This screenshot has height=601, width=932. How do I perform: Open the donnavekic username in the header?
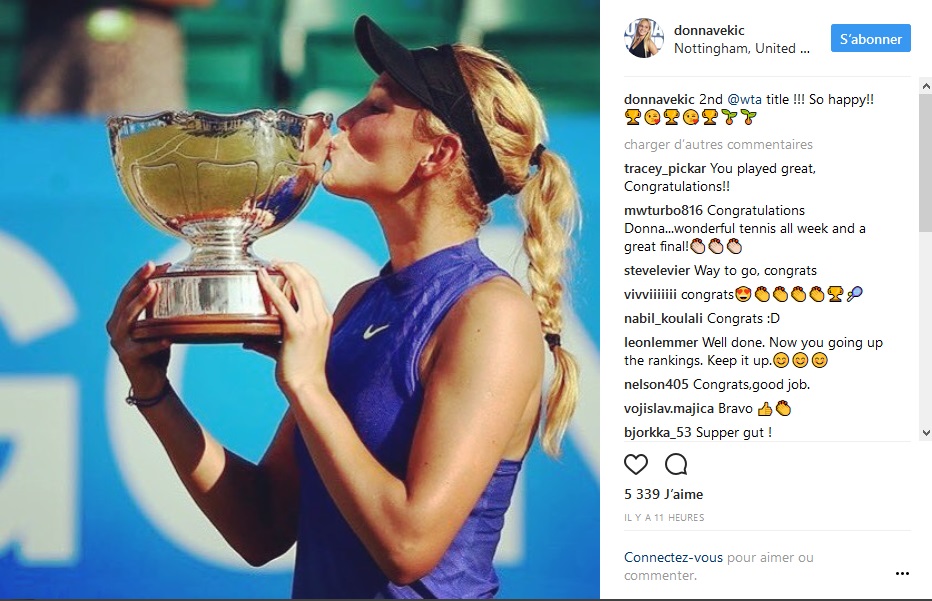[x=709, y=30]
